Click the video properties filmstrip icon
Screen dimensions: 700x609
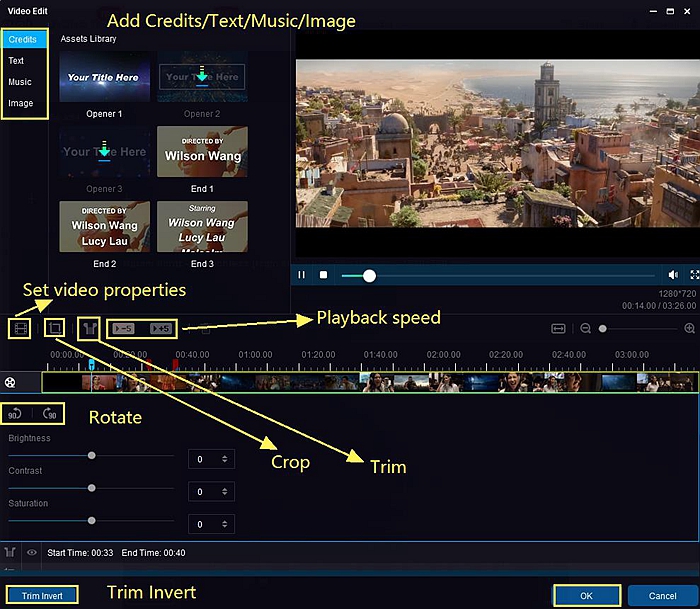[x=19, y=327]
